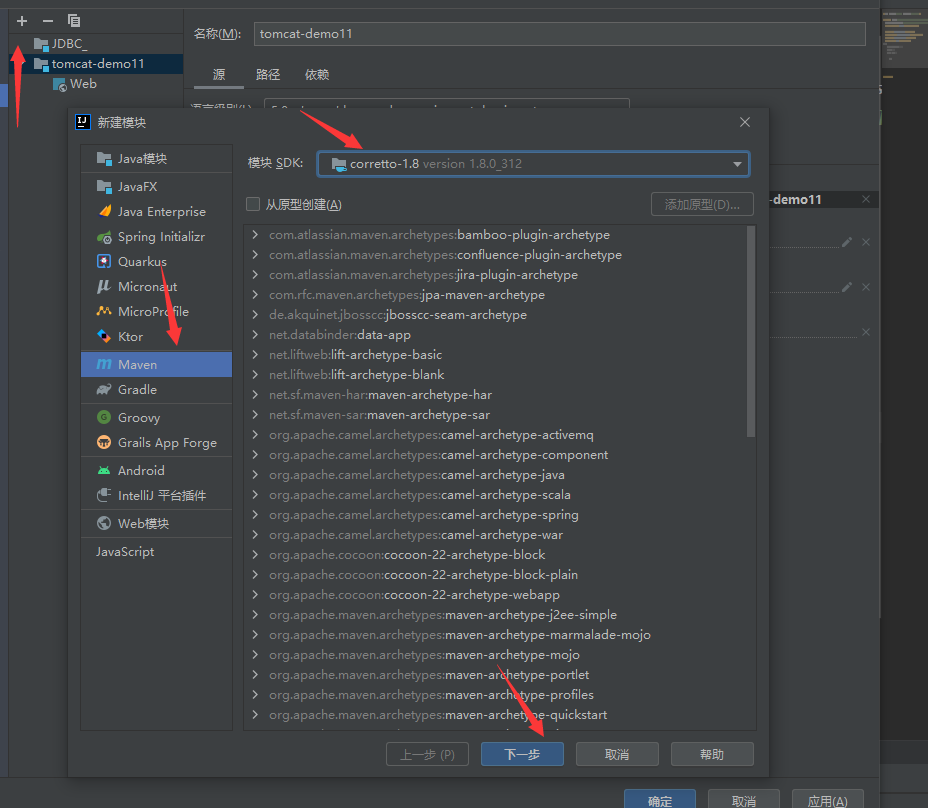Choose MicroProfile module type
Screen dimensions: 928x808
(156, 311)
